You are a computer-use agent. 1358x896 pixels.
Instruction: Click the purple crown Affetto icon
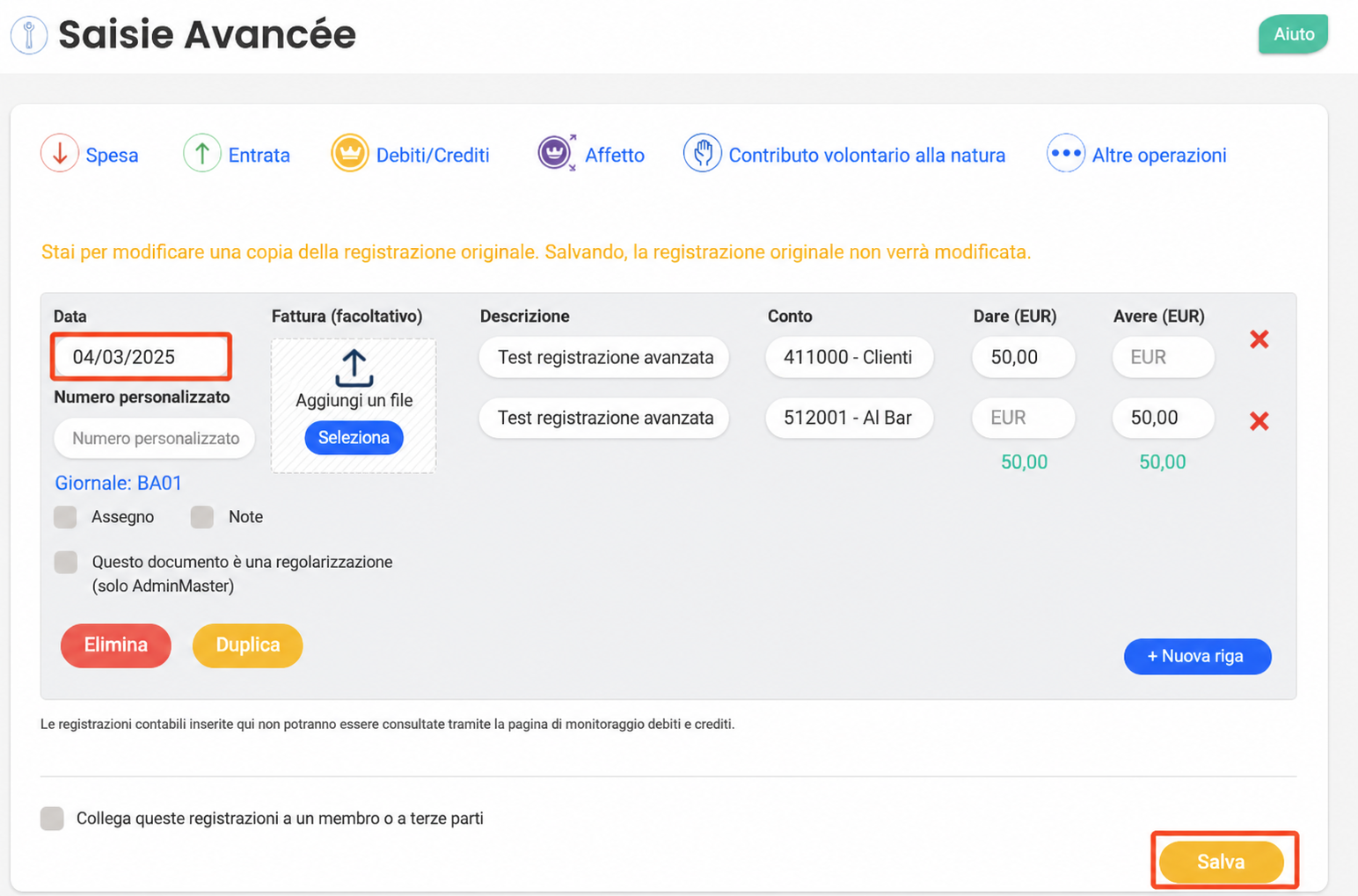556,153
